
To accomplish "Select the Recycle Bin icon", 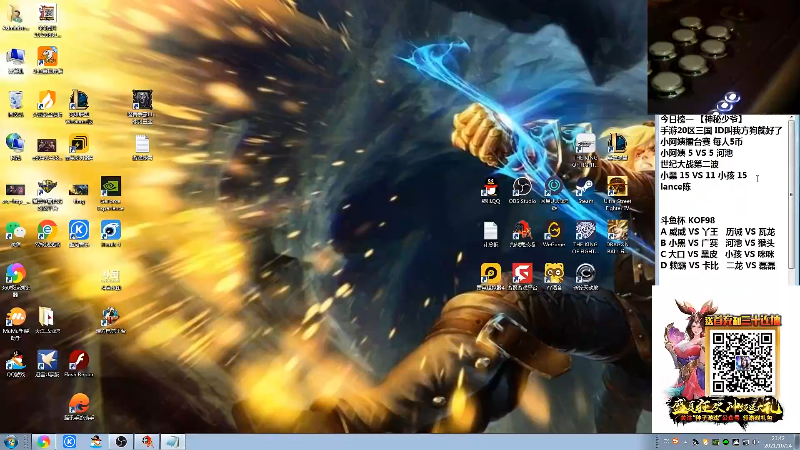I will 15,105.
